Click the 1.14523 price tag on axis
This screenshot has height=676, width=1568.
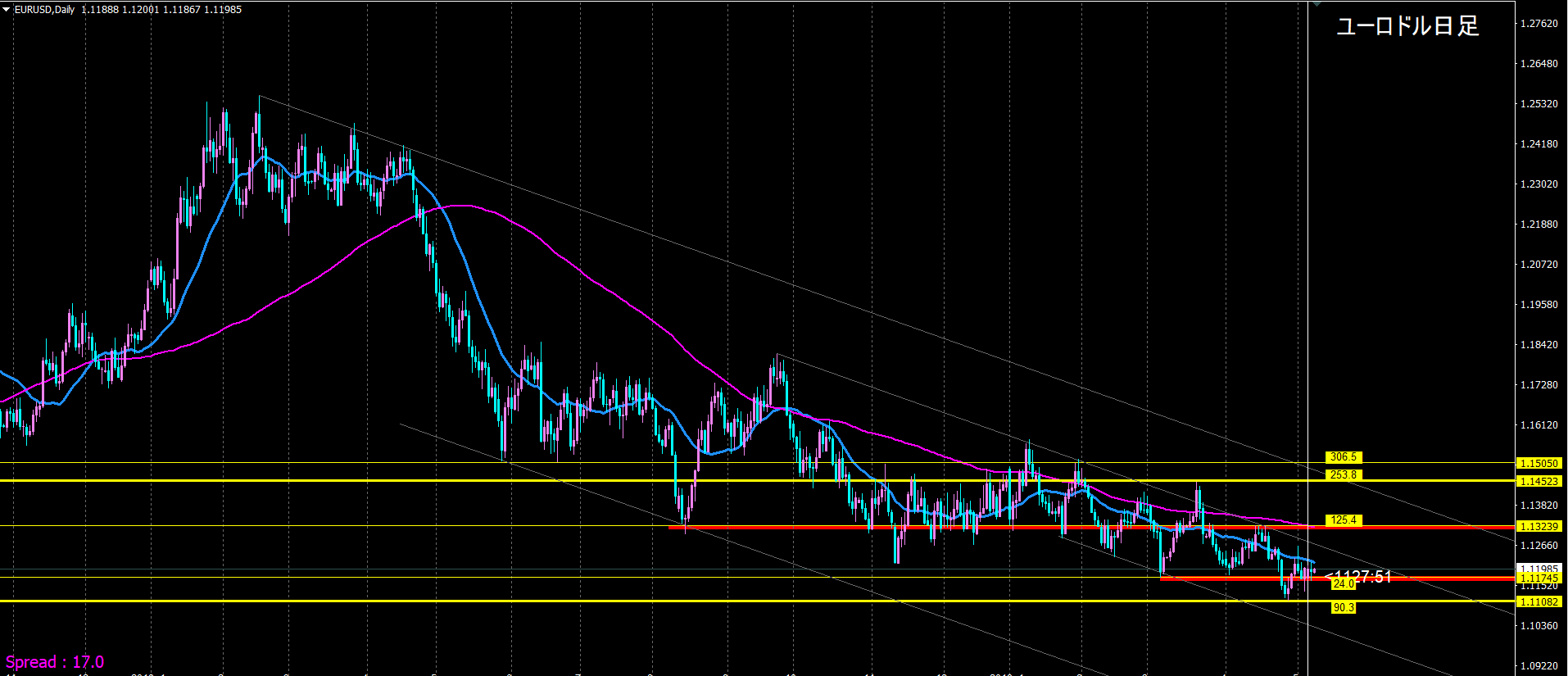tap(1539, 482)
